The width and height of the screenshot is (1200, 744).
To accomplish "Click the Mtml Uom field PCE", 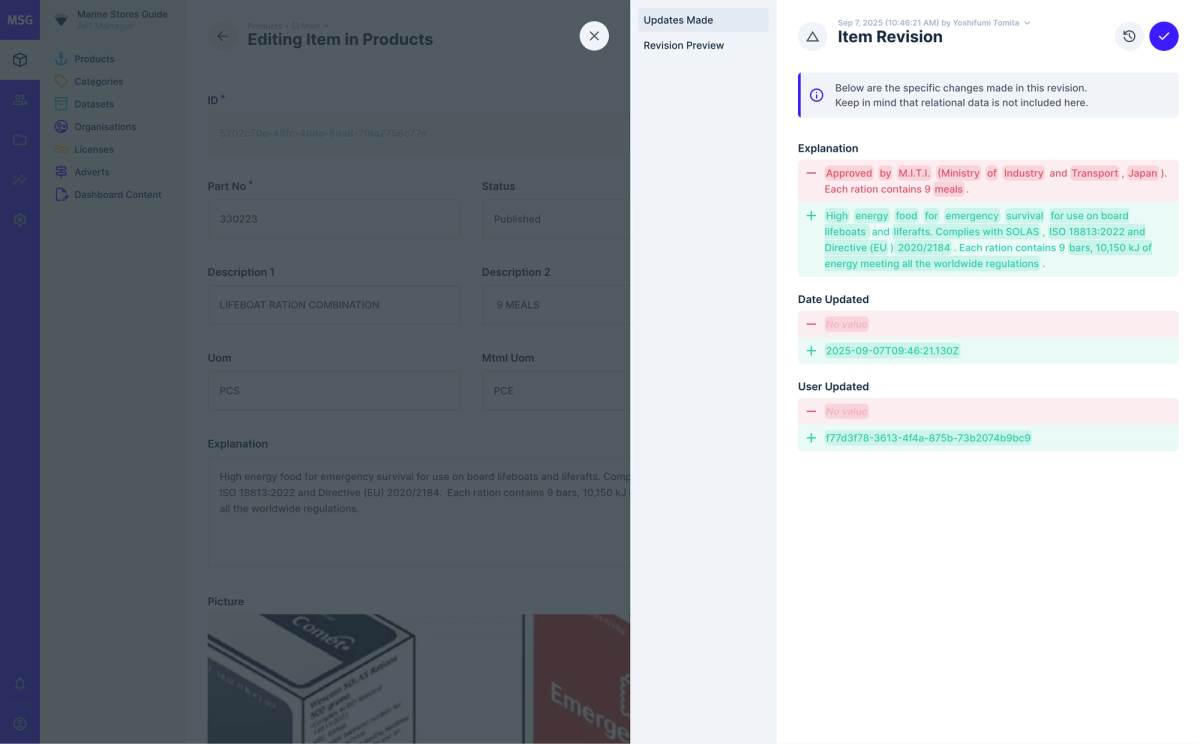I will coord(556,391).
